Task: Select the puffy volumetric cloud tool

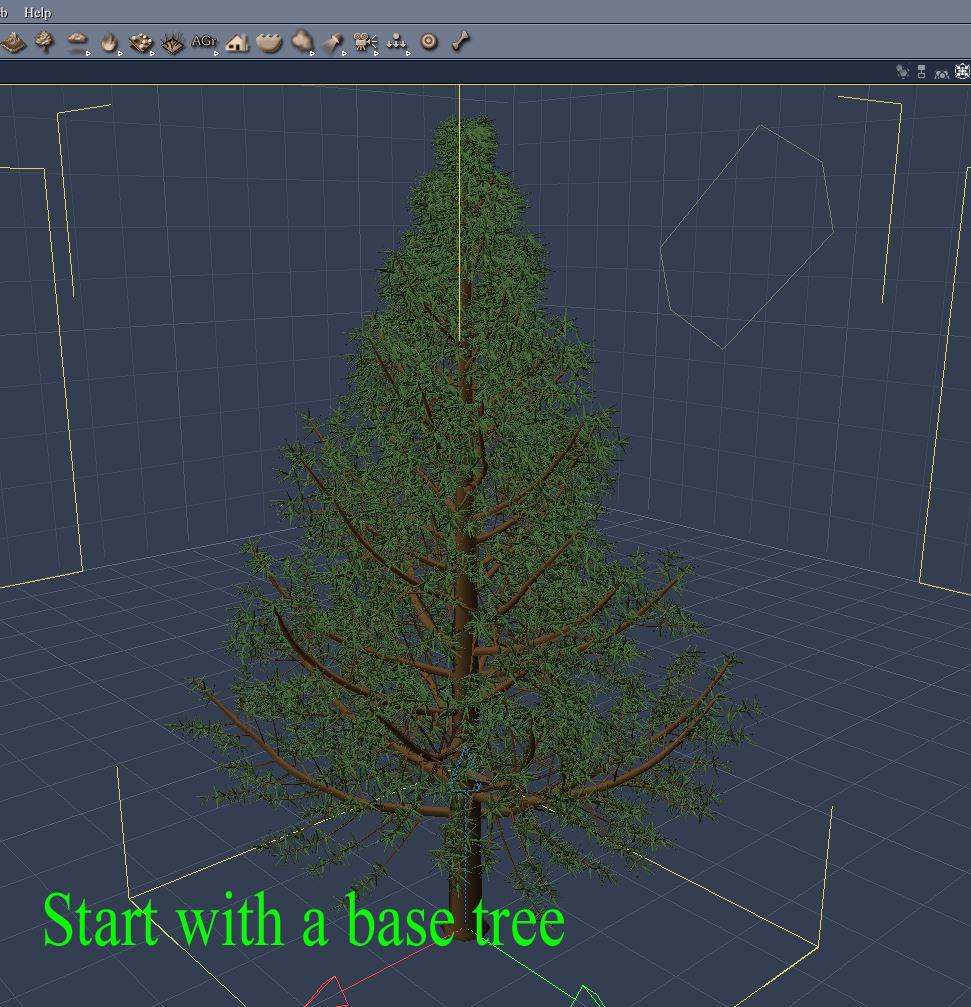Action: coord(301,41)
